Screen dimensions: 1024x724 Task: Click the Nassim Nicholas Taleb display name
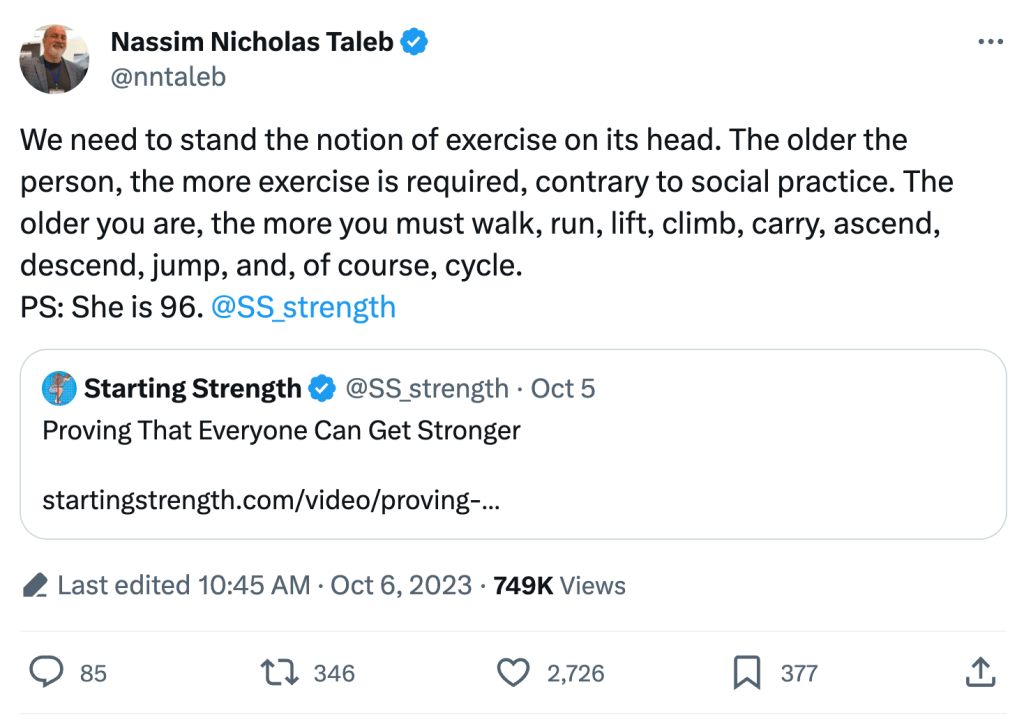click(251, 42)
